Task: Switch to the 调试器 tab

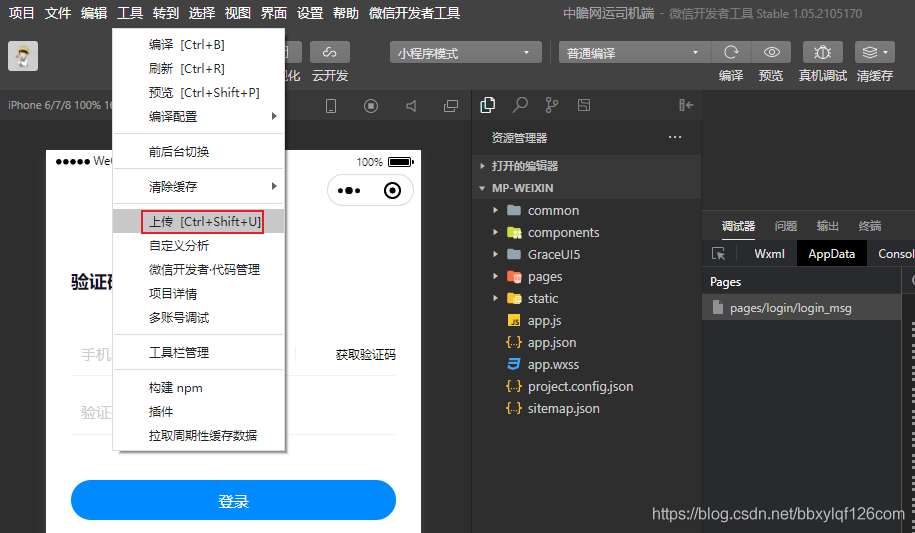Action: coord(738,226)
